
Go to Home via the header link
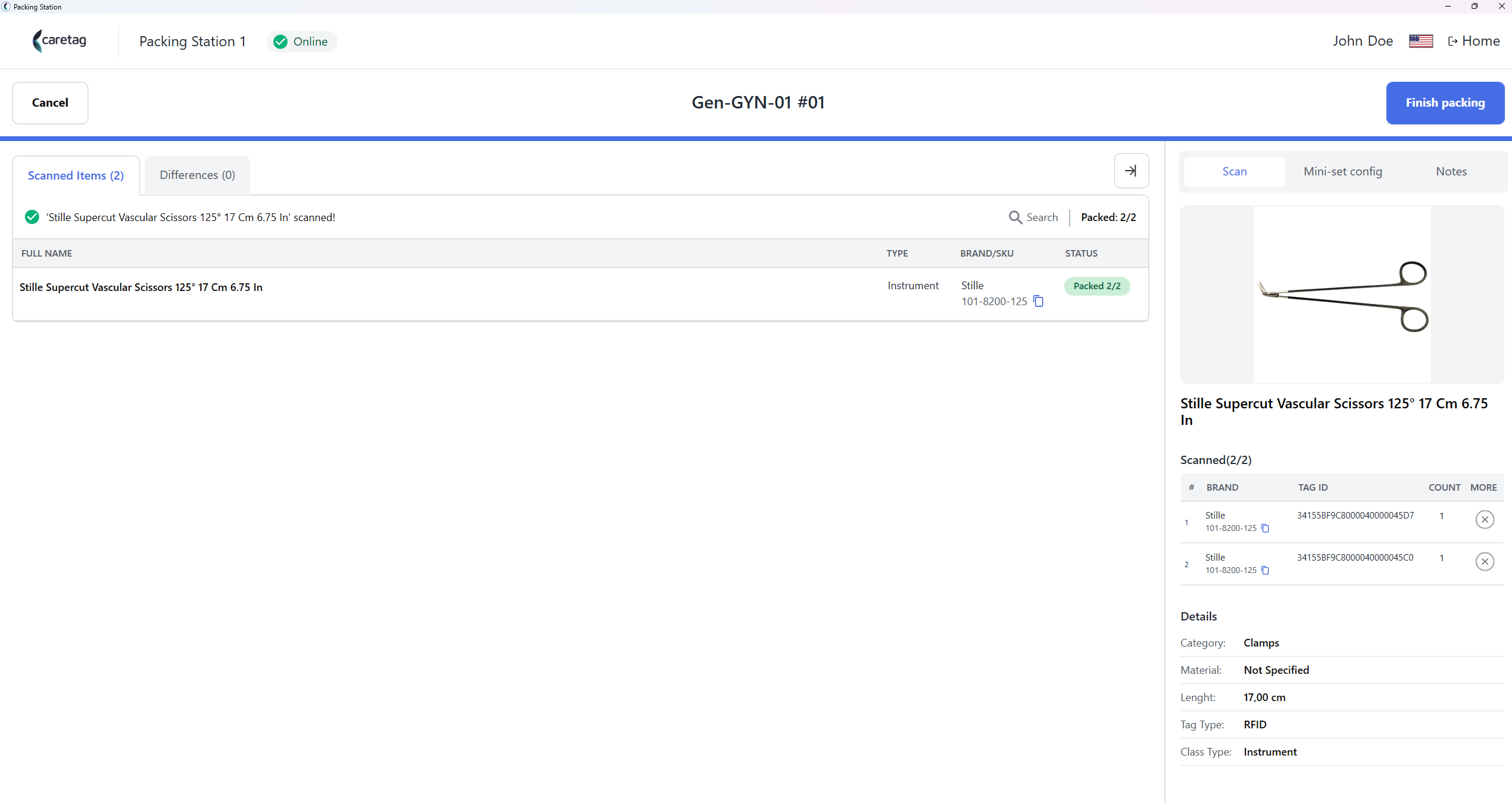(x=1474, y=41)
